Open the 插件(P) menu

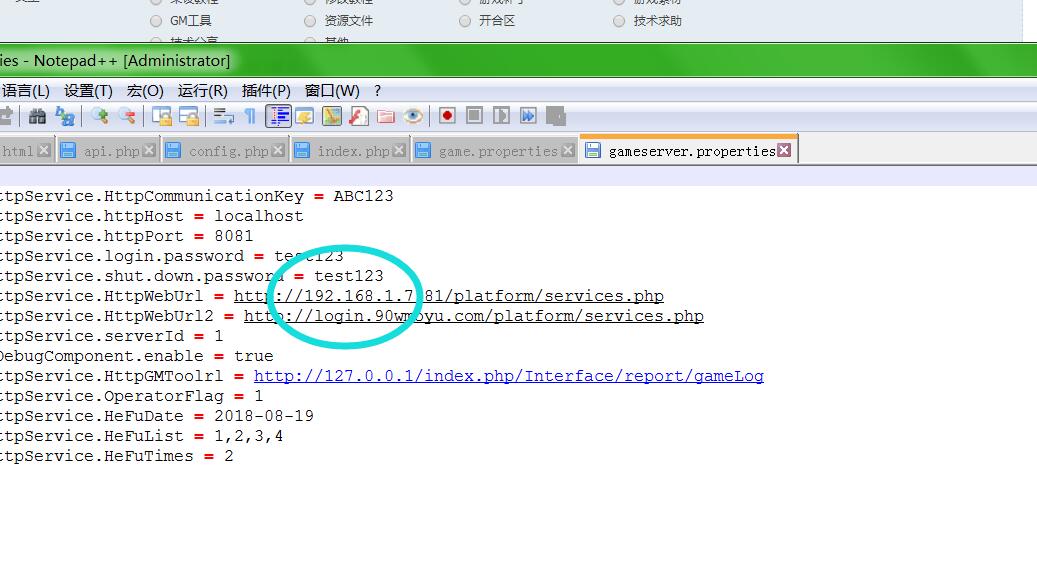tap(266, 91)
